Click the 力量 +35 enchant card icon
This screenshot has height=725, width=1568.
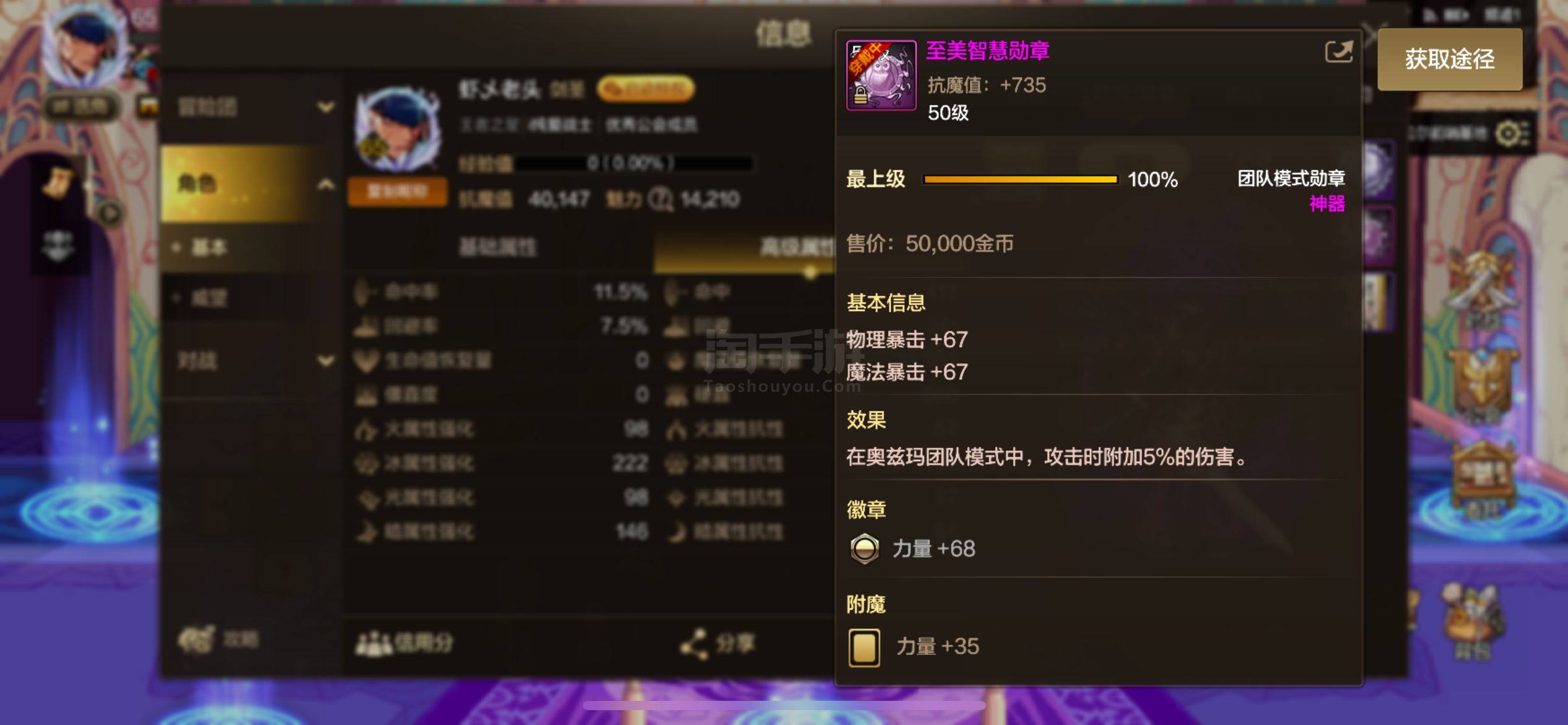(864, 648)
